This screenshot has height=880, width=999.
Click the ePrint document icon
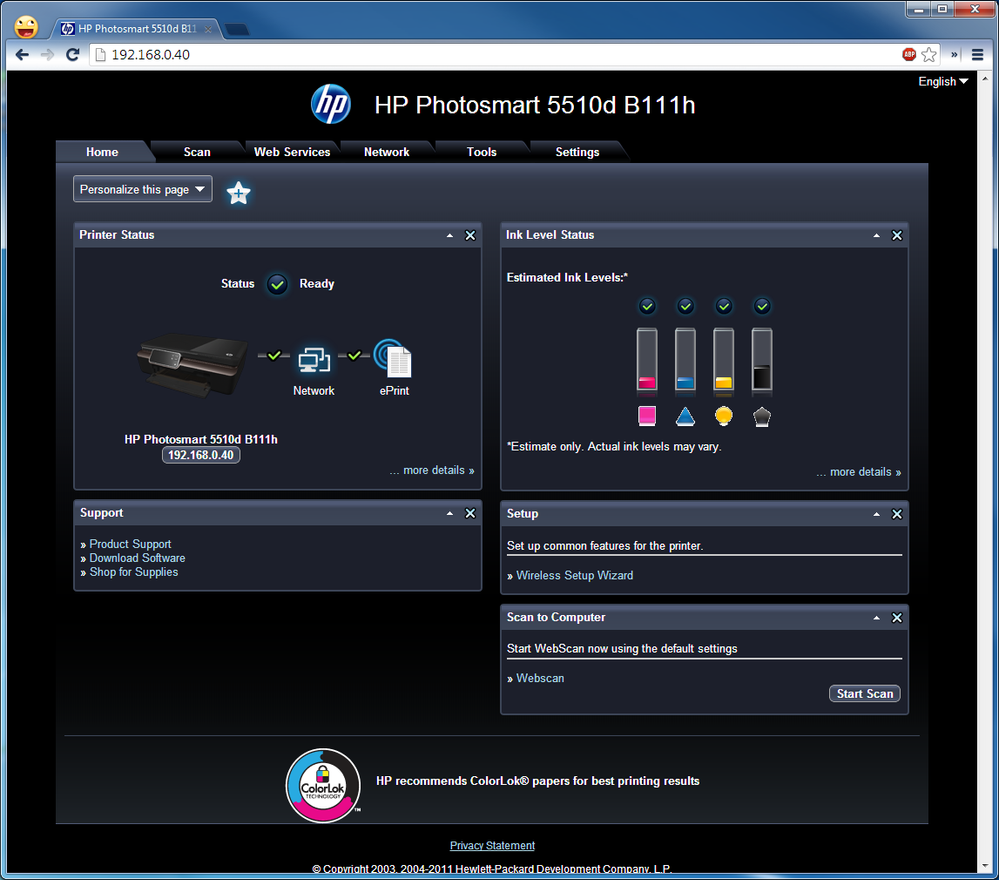(x=392, y=358)
